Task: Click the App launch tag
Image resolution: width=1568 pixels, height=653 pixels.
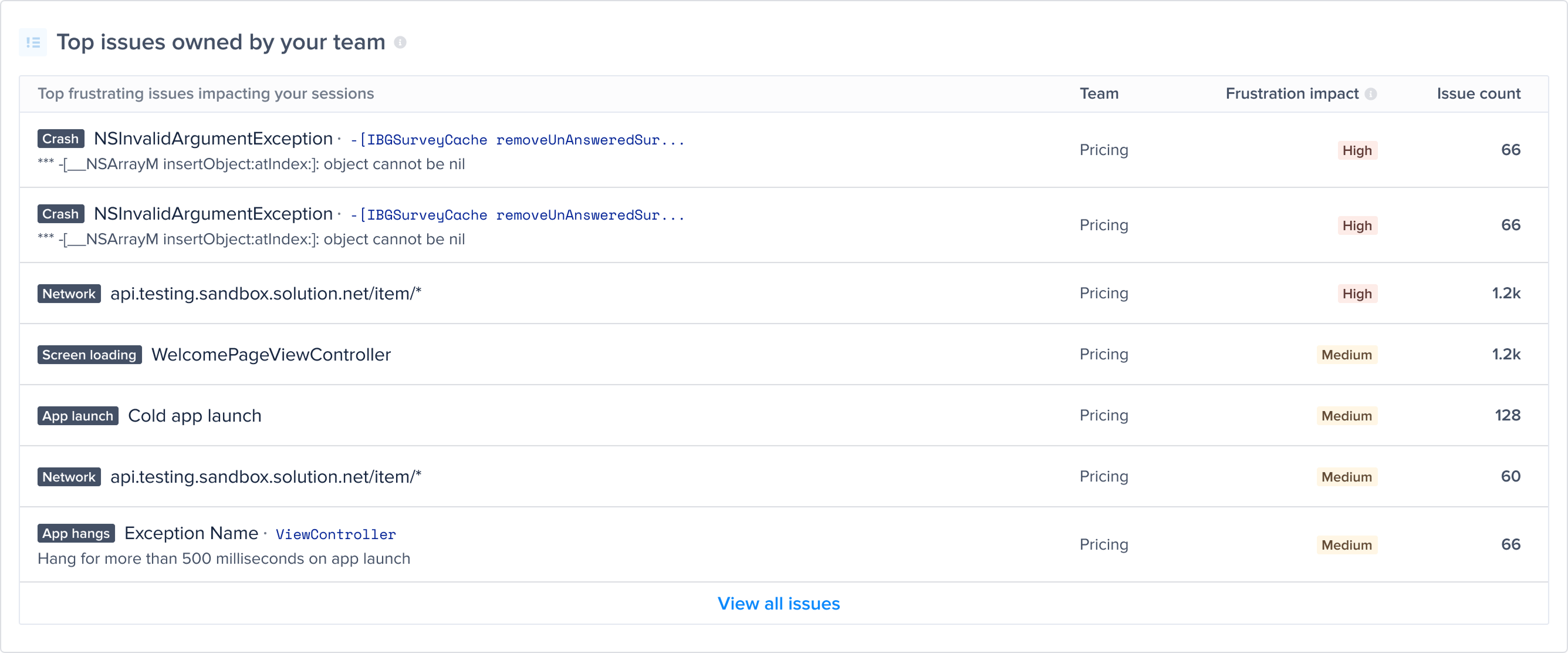Action: tap(78, 415)
